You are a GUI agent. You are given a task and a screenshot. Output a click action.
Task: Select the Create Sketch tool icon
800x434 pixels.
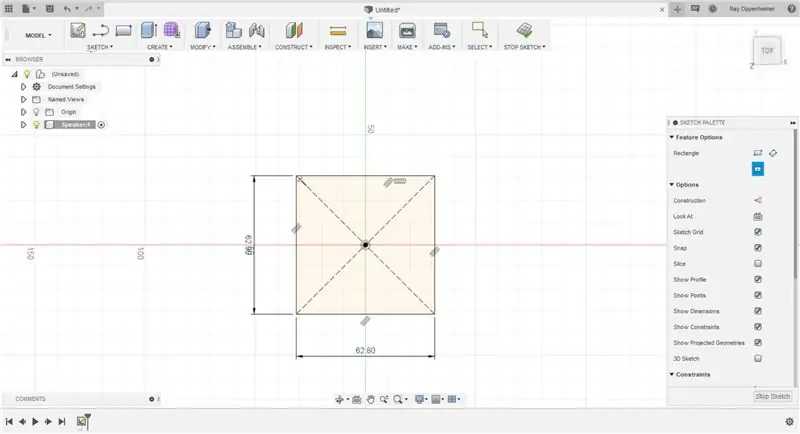[x=78, y=31]
